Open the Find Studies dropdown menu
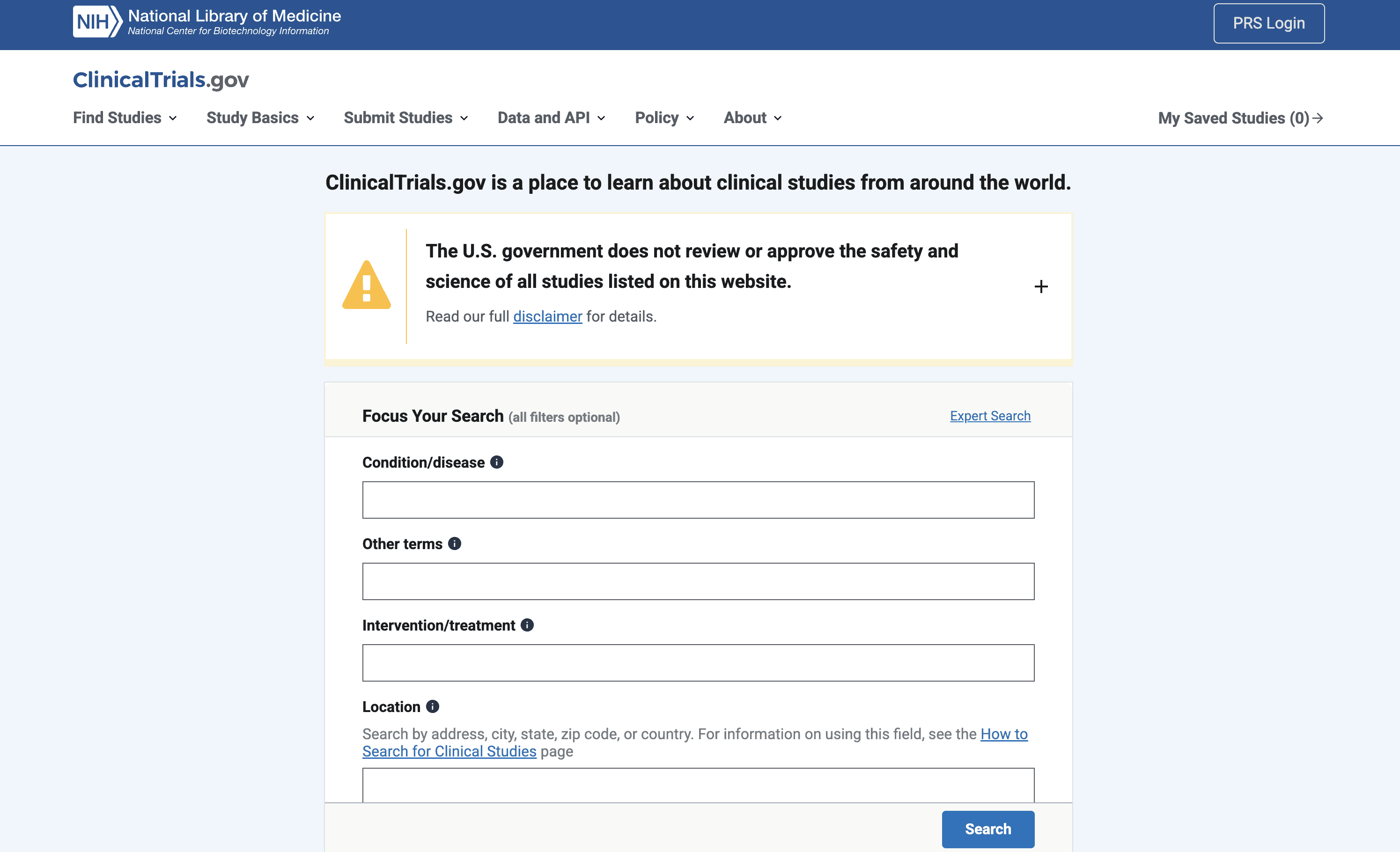 pyautogui.click(x=125, y=118)
